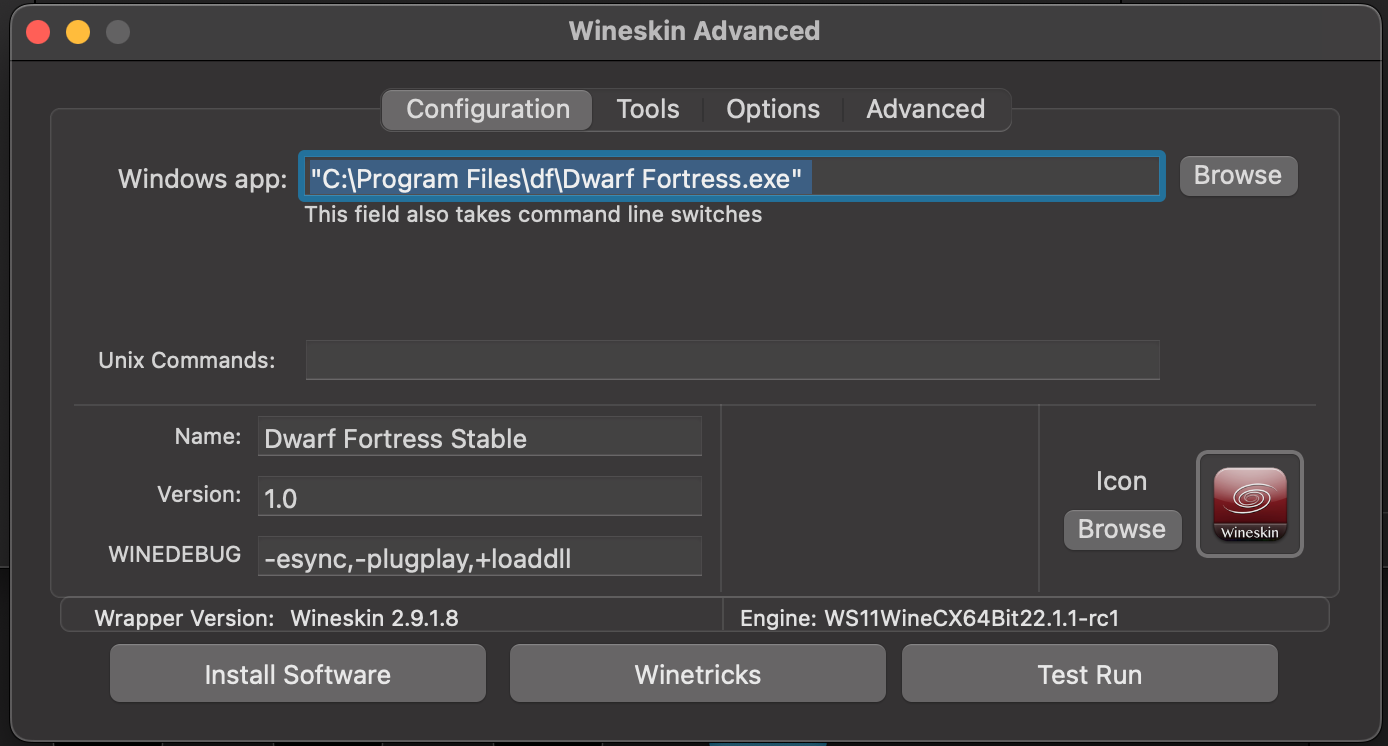Browse for the Windows app executable
The image size is (1388, 746).
(1238, 175)
